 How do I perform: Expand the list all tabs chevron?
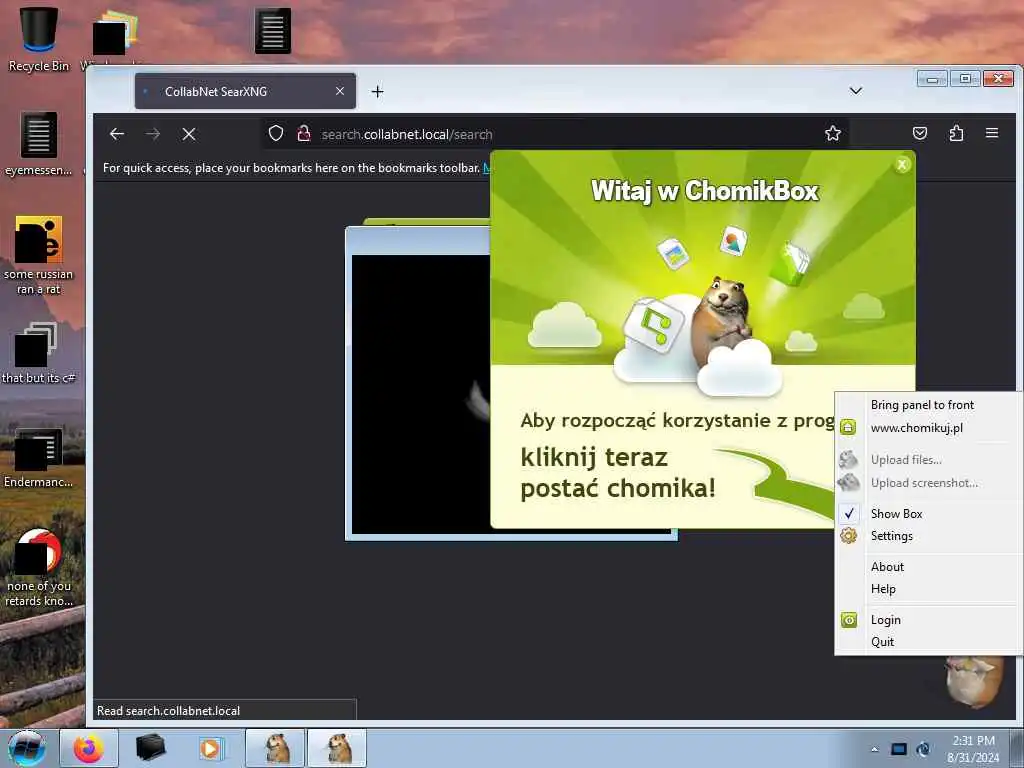[856, 91]
